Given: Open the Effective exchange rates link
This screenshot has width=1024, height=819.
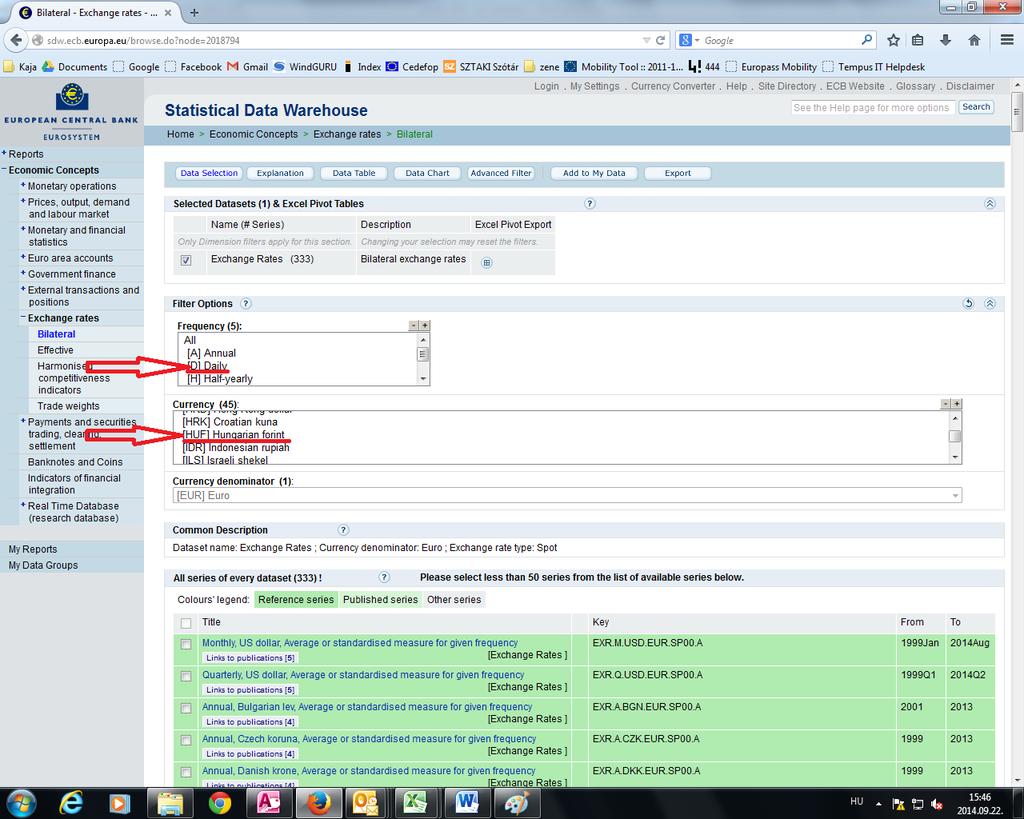Looking at the screenshot, I should pos(56,350).
